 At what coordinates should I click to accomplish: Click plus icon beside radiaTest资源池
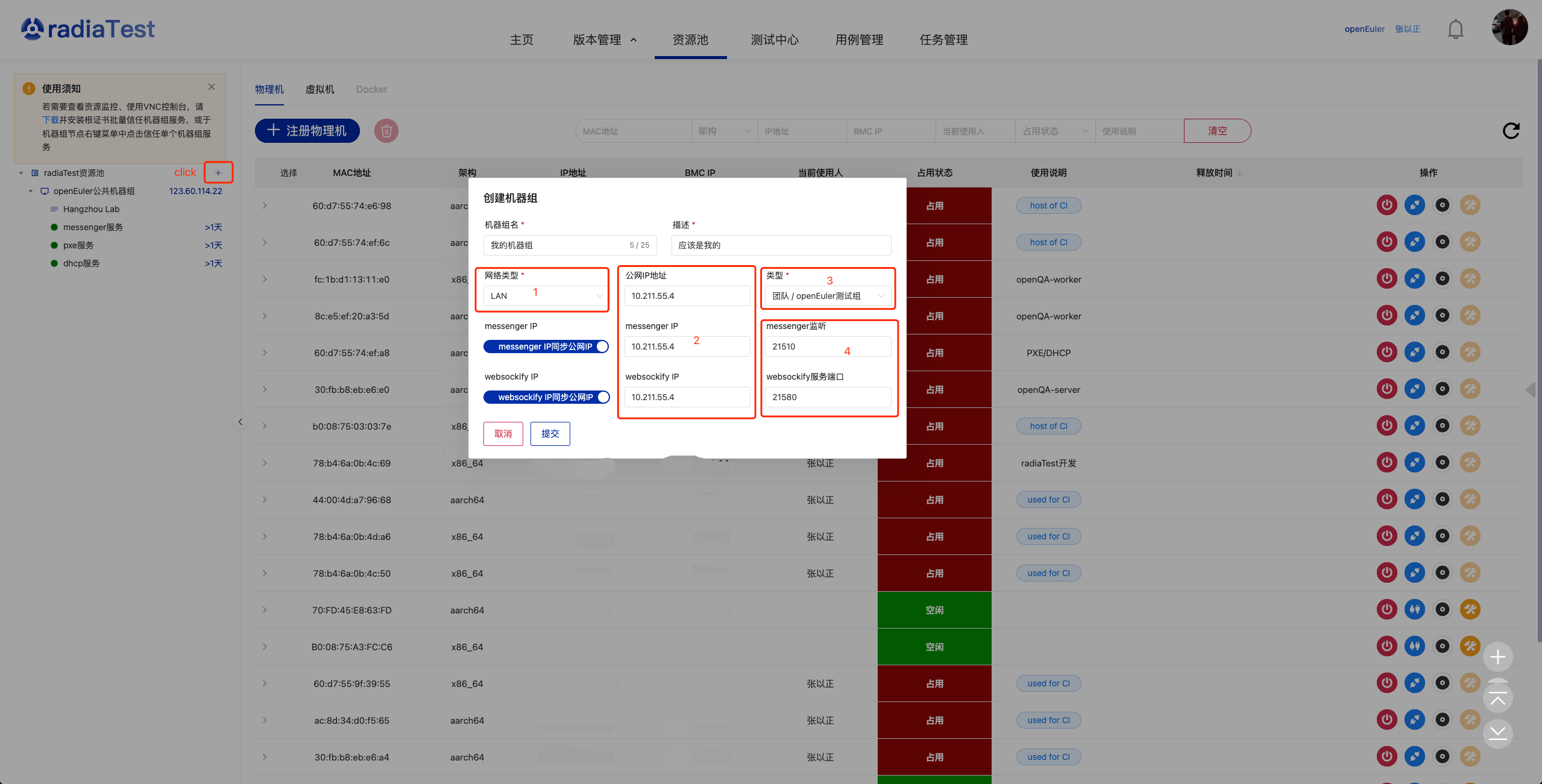(x=218, y=173)
